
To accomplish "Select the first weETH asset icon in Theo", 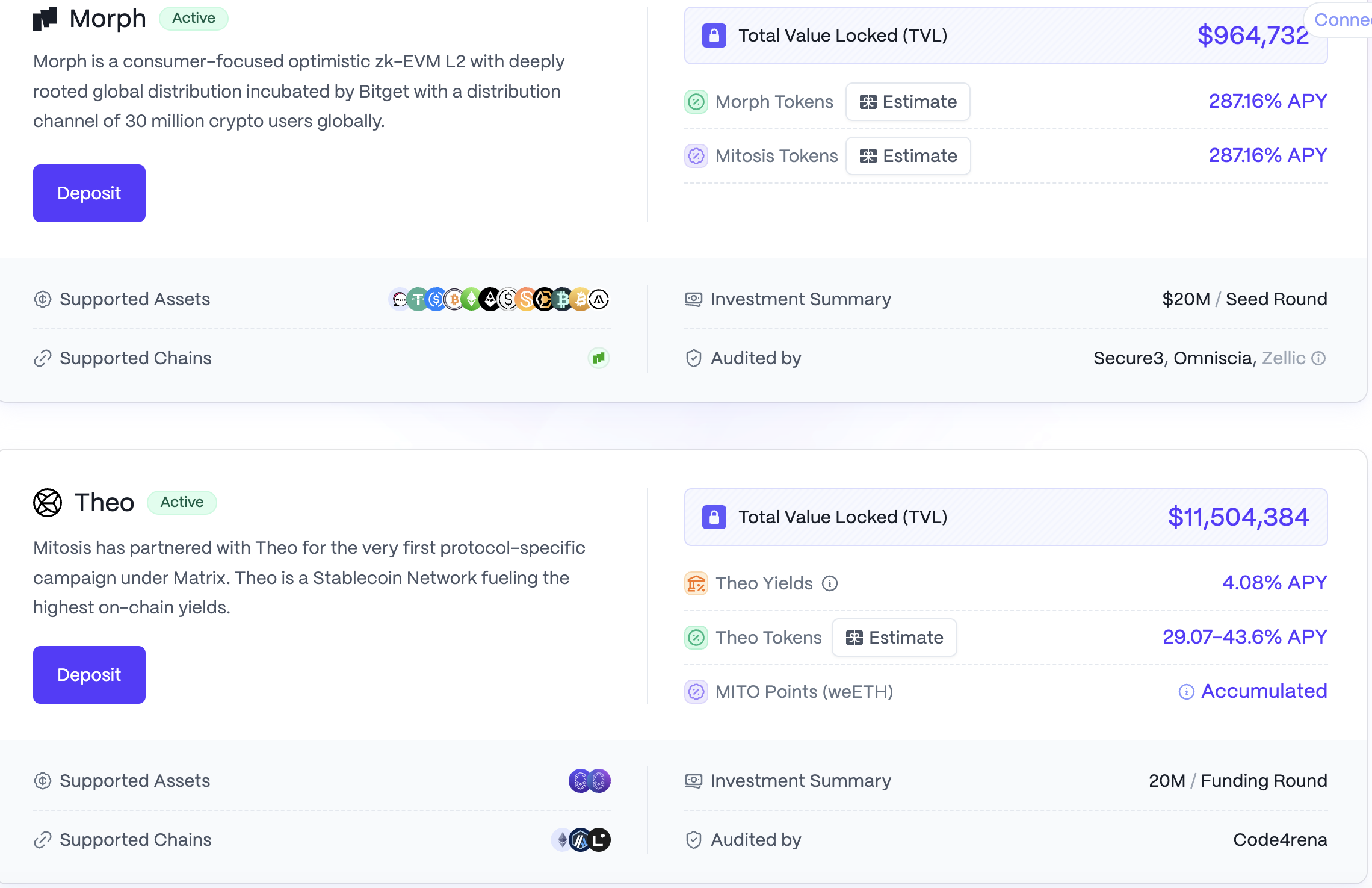I will [x=580, y=781].
